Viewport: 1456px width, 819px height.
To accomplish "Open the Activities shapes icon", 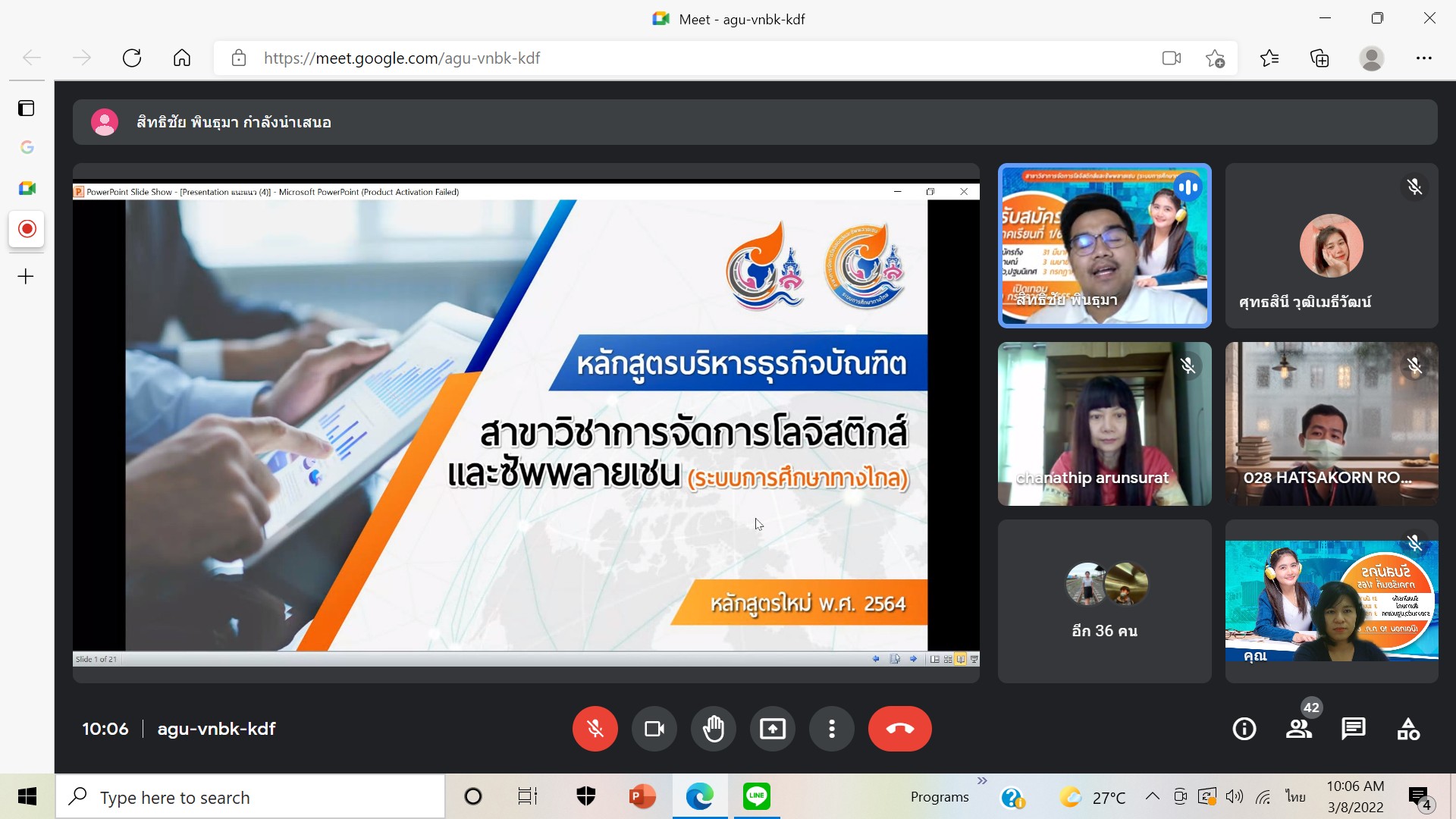I will (1408, 729).
